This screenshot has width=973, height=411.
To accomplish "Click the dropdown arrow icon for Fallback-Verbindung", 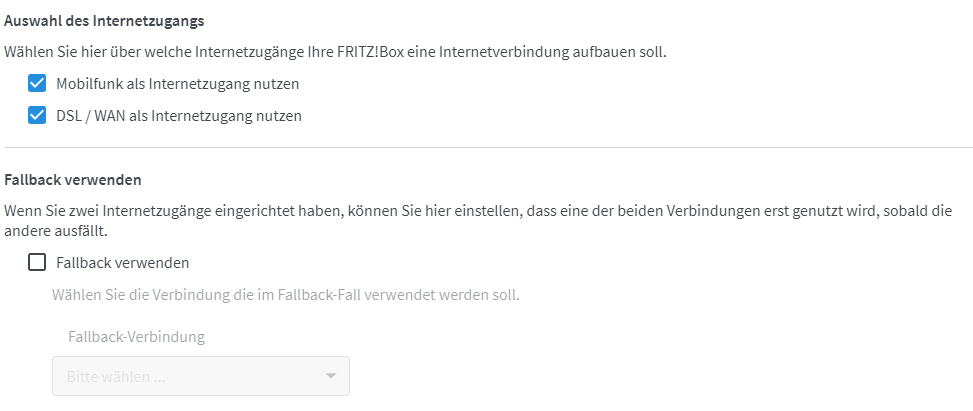I will (x=331, y=376).
